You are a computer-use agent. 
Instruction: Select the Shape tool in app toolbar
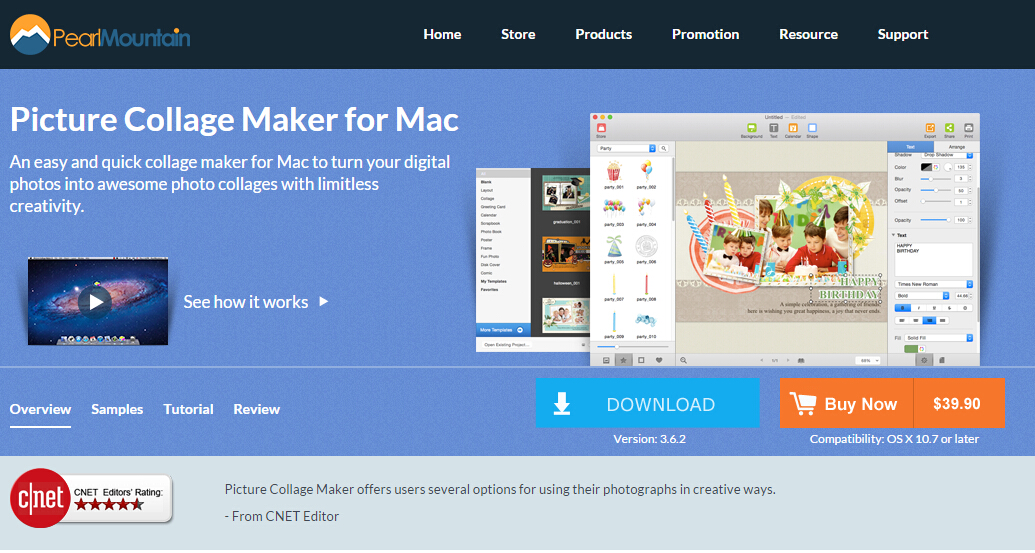coord(812,128)
